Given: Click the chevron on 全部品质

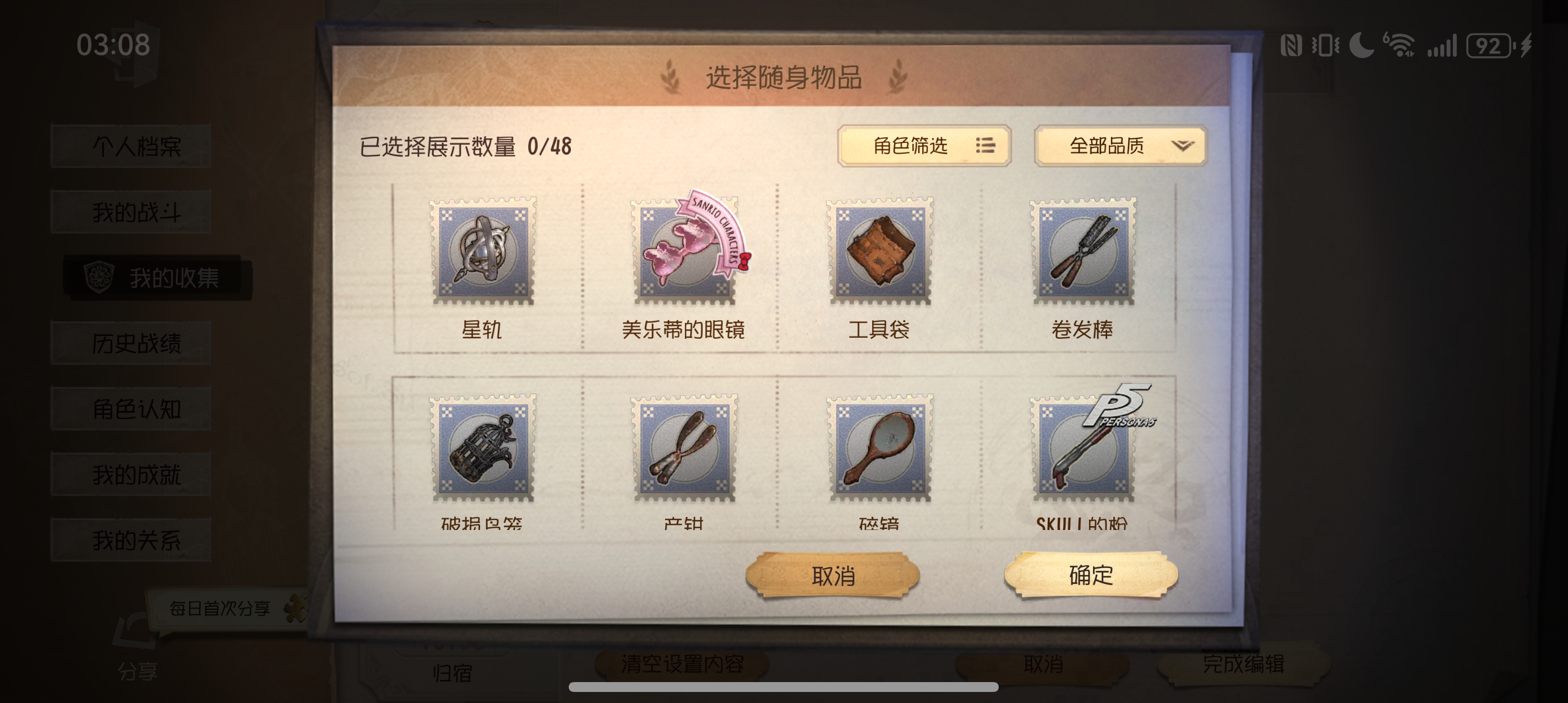Looking at the screenshot, I should pyautogui.click(x=1183, y=145).
